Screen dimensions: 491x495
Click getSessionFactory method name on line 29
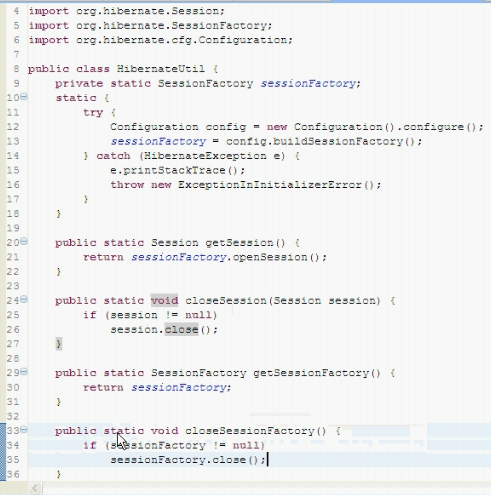pyautogui.click(x=311, y=373)
